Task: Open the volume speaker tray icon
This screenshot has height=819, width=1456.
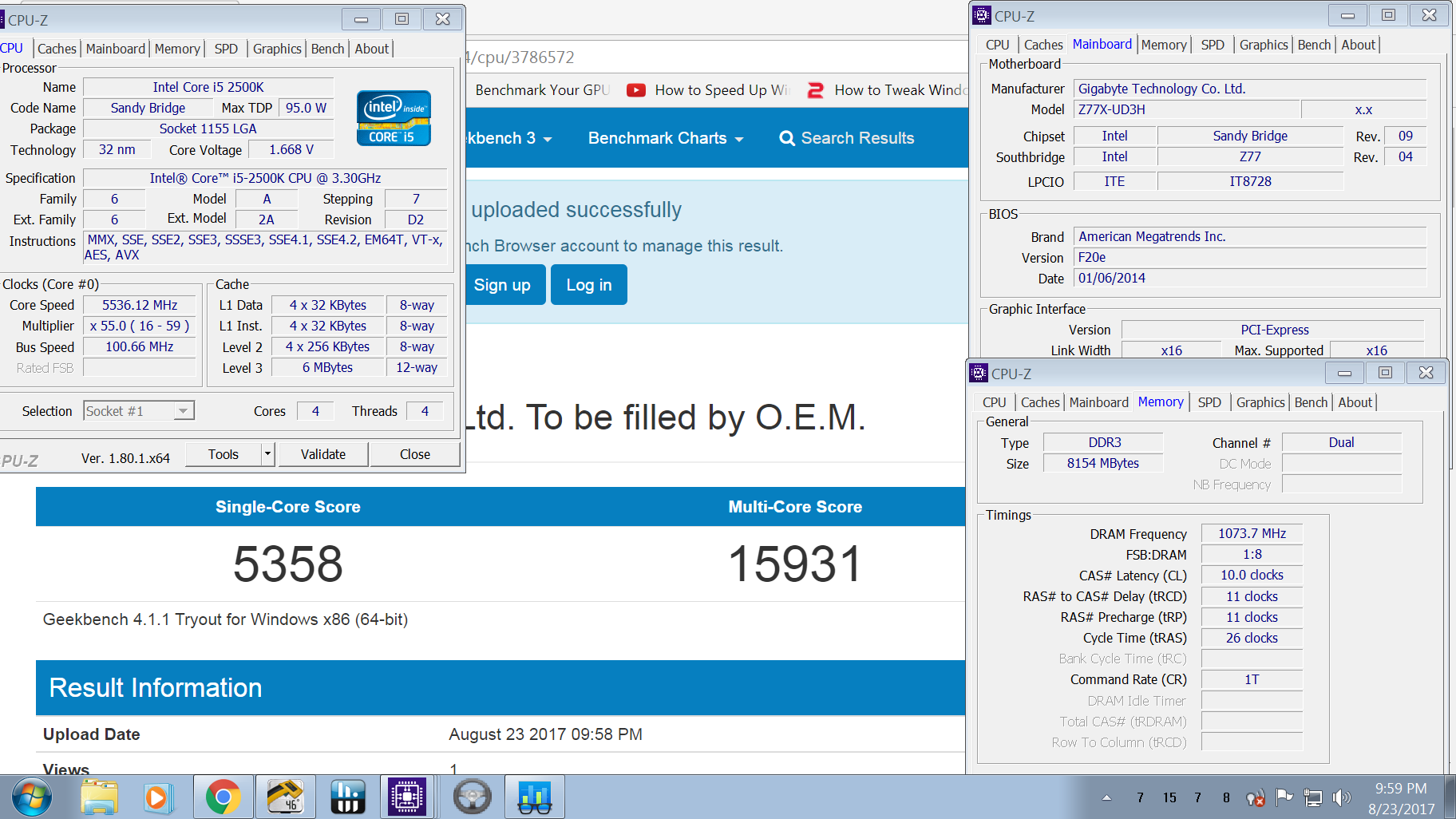Action: (1342, 797)
